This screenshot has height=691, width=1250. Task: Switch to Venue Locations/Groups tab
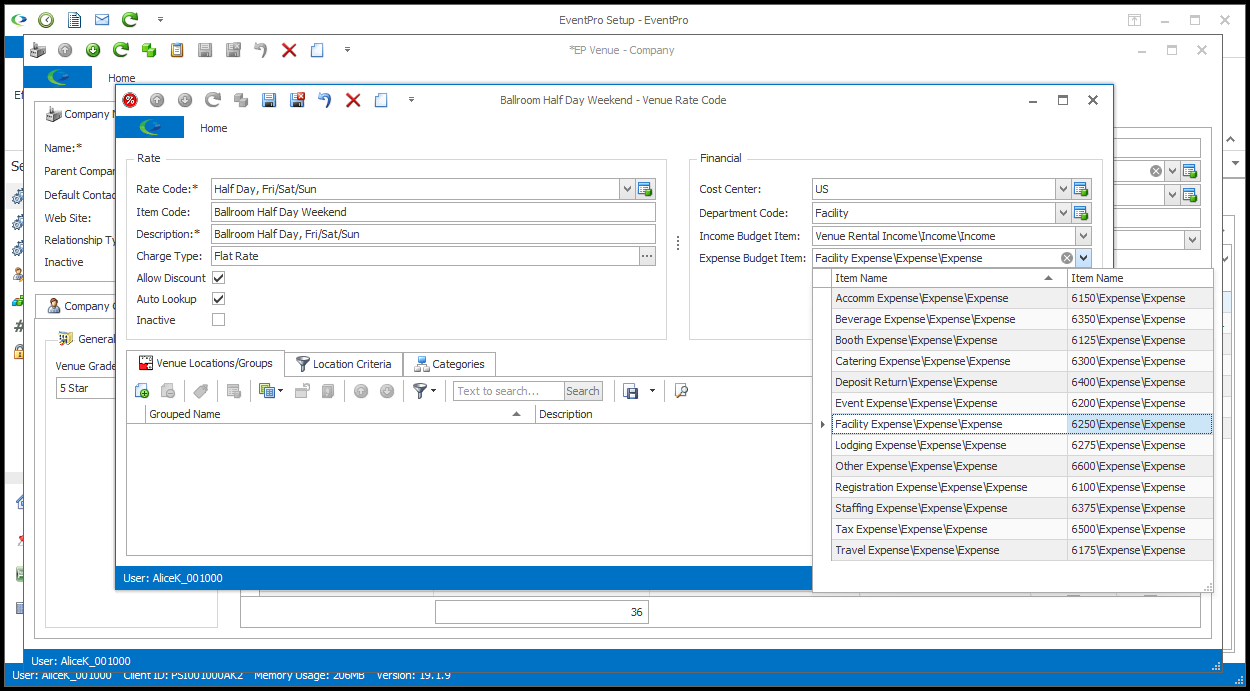click(205, 363)
